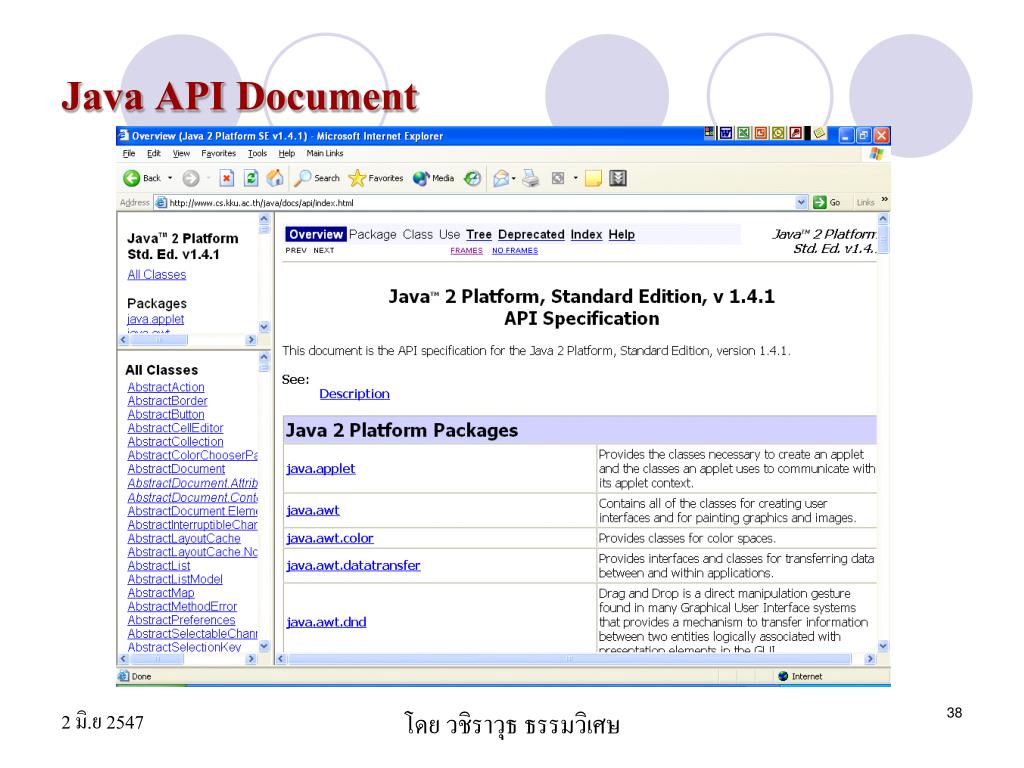Open the View menu
The width and height of the screenshot is (1024, 768).
point(181,153)
